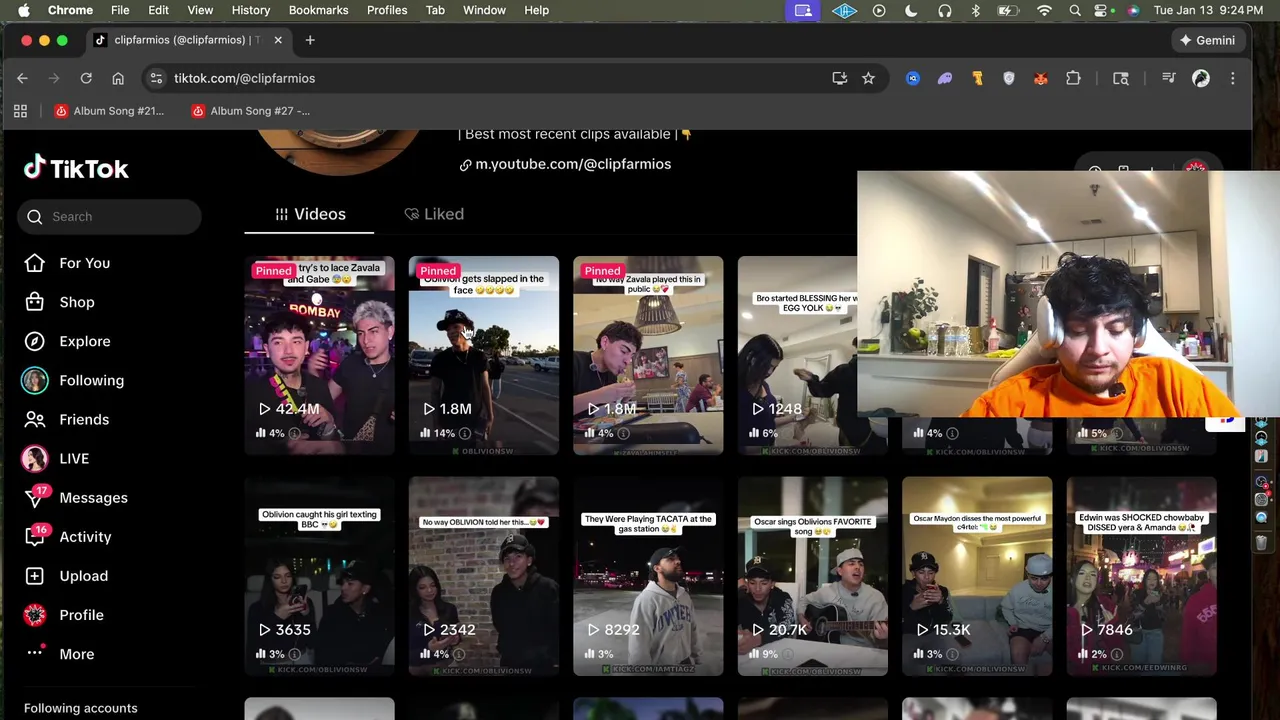Image resolution: width=1280 pixels, height=720 pixels.
Task: Open pinned video Zavala played this in public
Action: [x=648, y=355]
